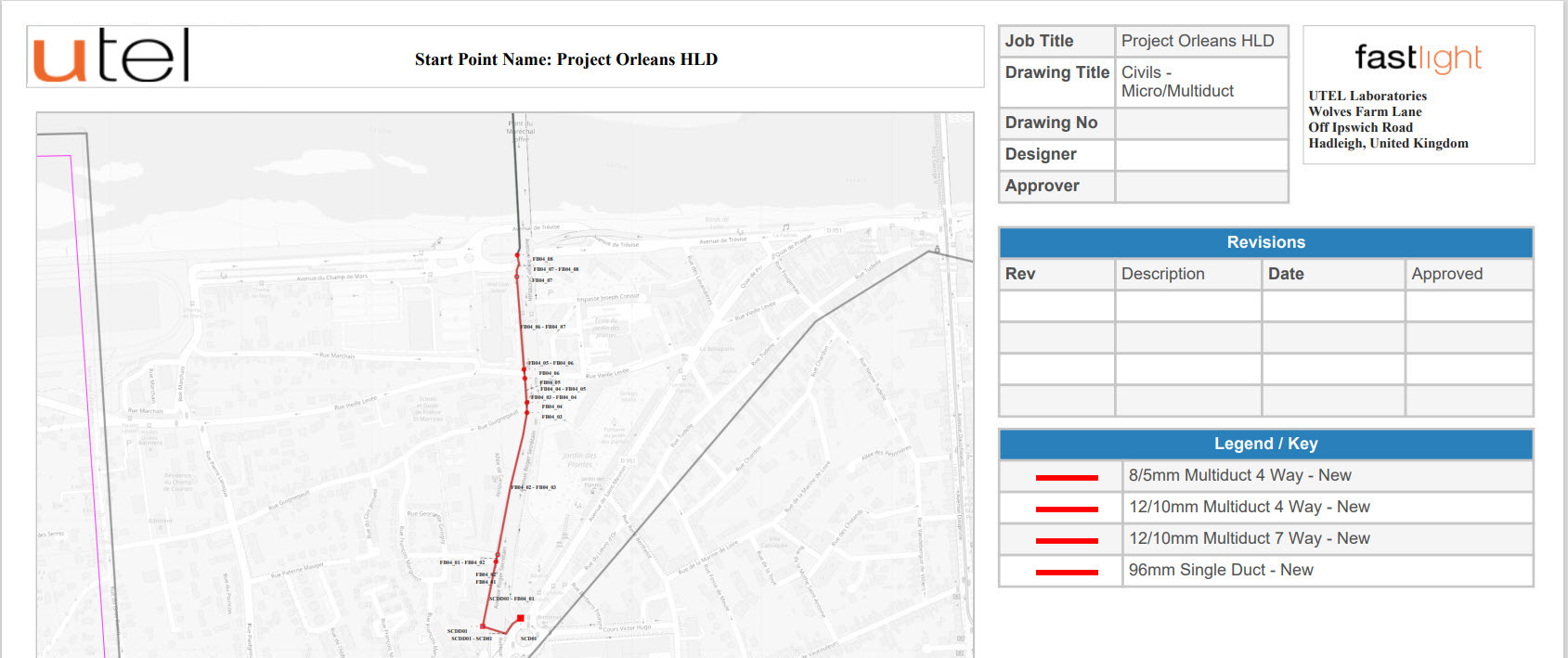1568x658 pixels.
Task: Click the Legend / Key header
Action: pyautogui.click(x=1265, y=444)
